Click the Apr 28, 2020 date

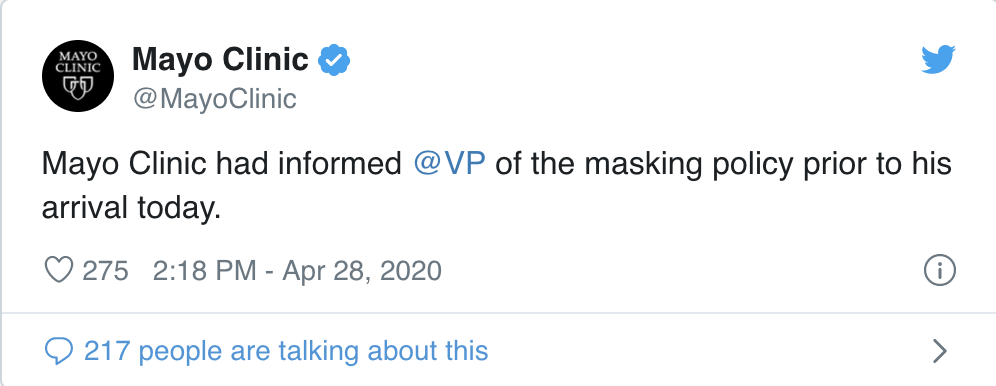point(361,271)
